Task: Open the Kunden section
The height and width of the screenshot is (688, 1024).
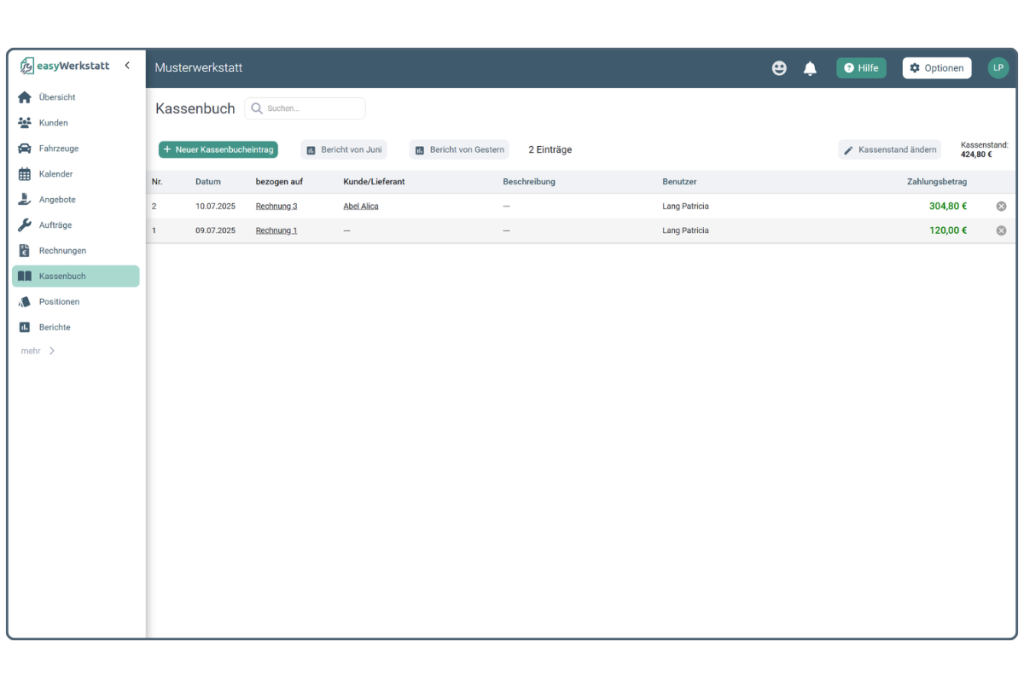Action: point(53,123)
